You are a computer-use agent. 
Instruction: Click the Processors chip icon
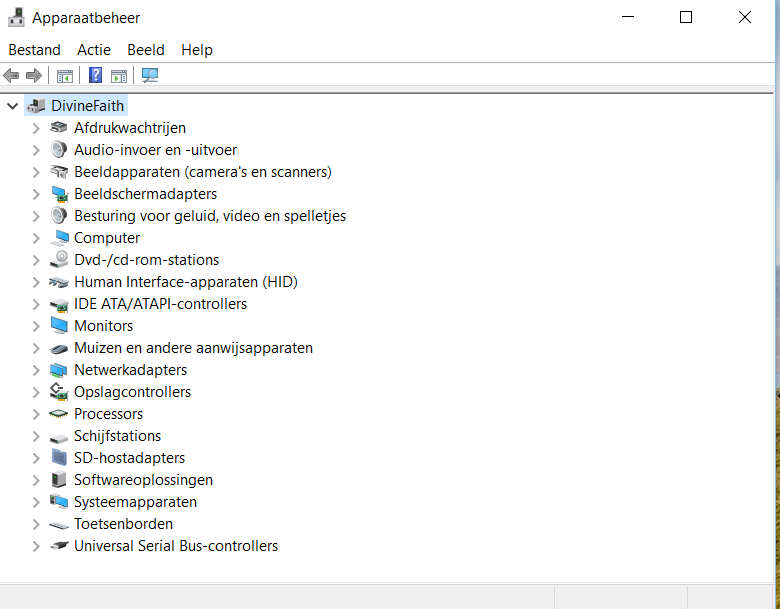[x=59, y=414]
